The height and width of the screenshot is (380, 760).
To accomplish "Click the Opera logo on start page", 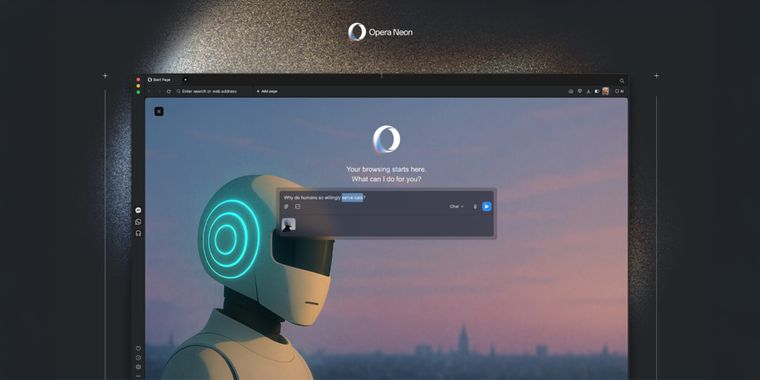I will 386,140.
